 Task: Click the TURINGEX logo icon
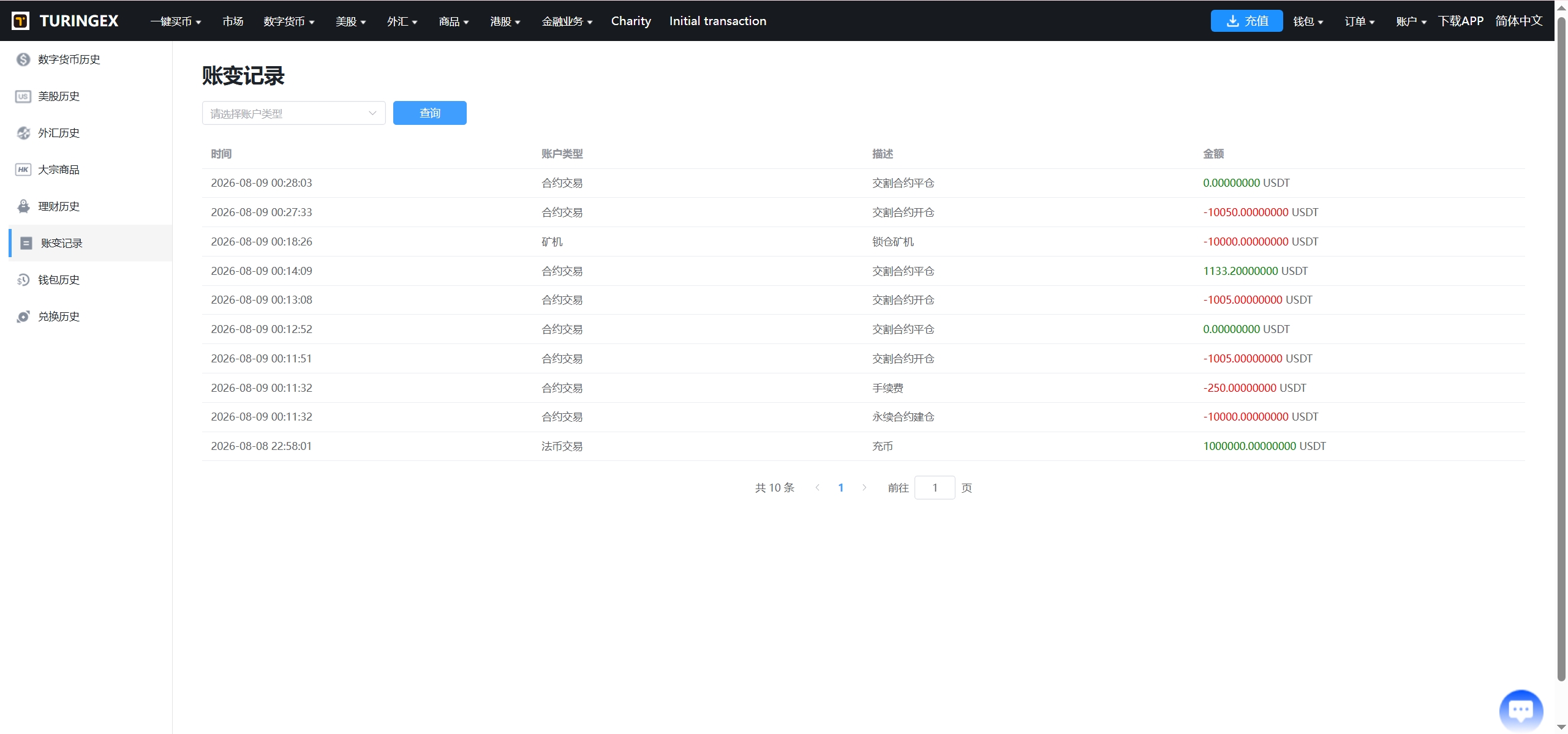point(20,21)
